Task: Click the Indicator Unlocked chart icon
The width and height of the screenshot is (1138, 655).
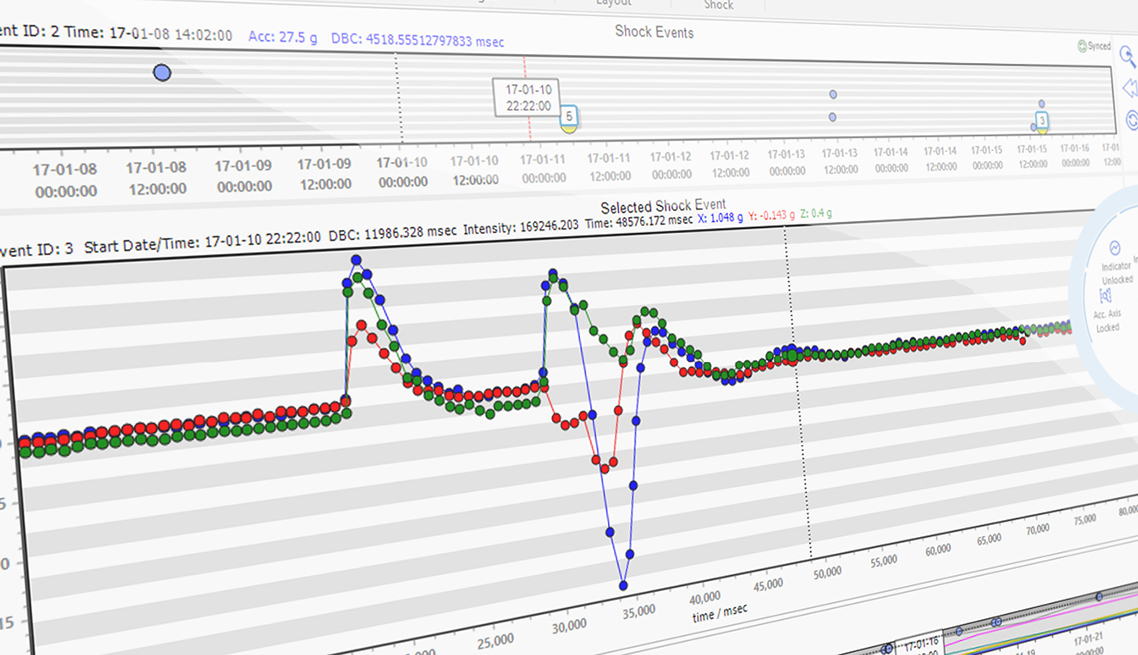Action: pyautogui.click(x=1115, y=248)
